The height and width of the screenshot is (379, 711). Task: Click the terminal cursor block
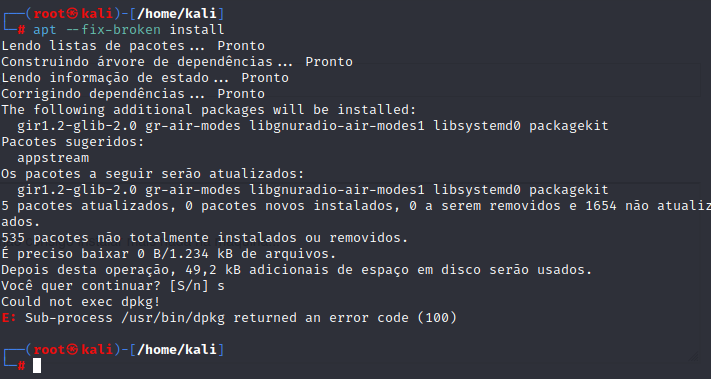tap(37, 365)
